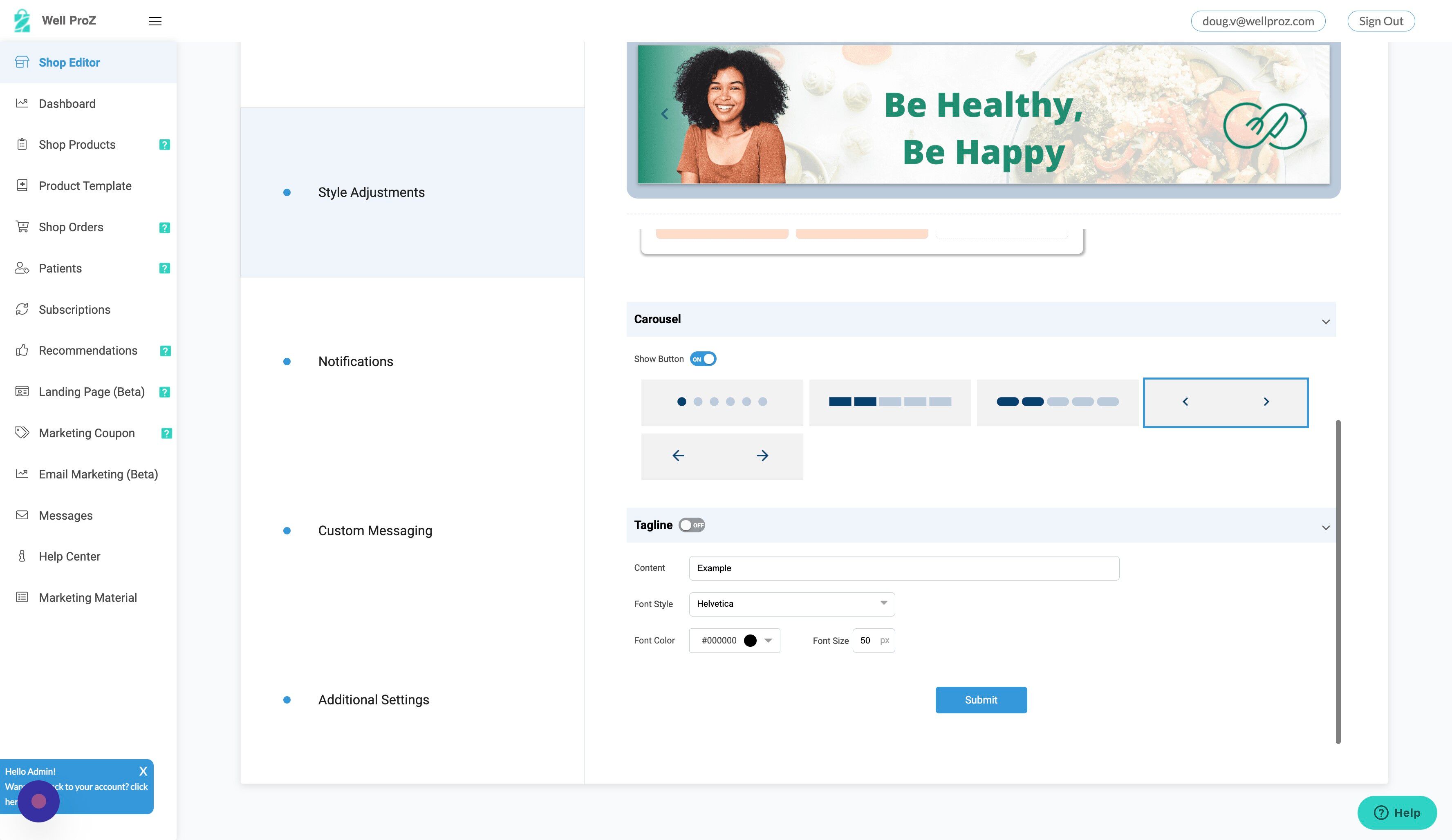1452x840 pixels.
Task: Open the Font Color black swatch picker
Action: point(750,641)
